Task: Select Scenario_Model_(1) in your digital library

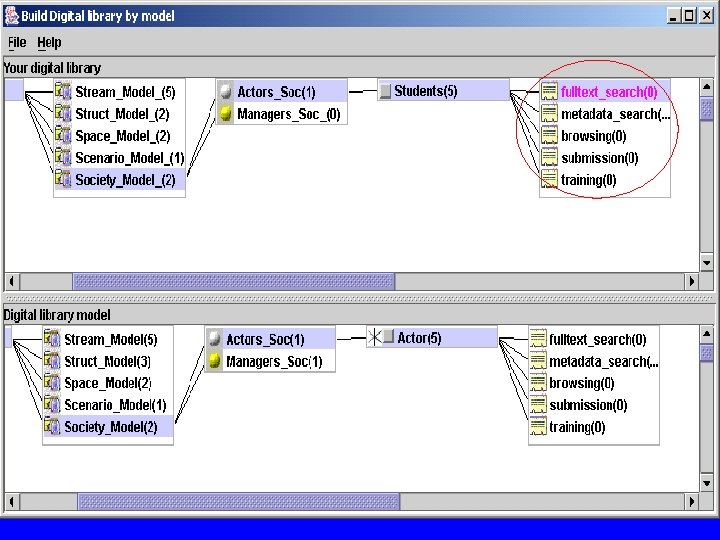Action: 129,158
